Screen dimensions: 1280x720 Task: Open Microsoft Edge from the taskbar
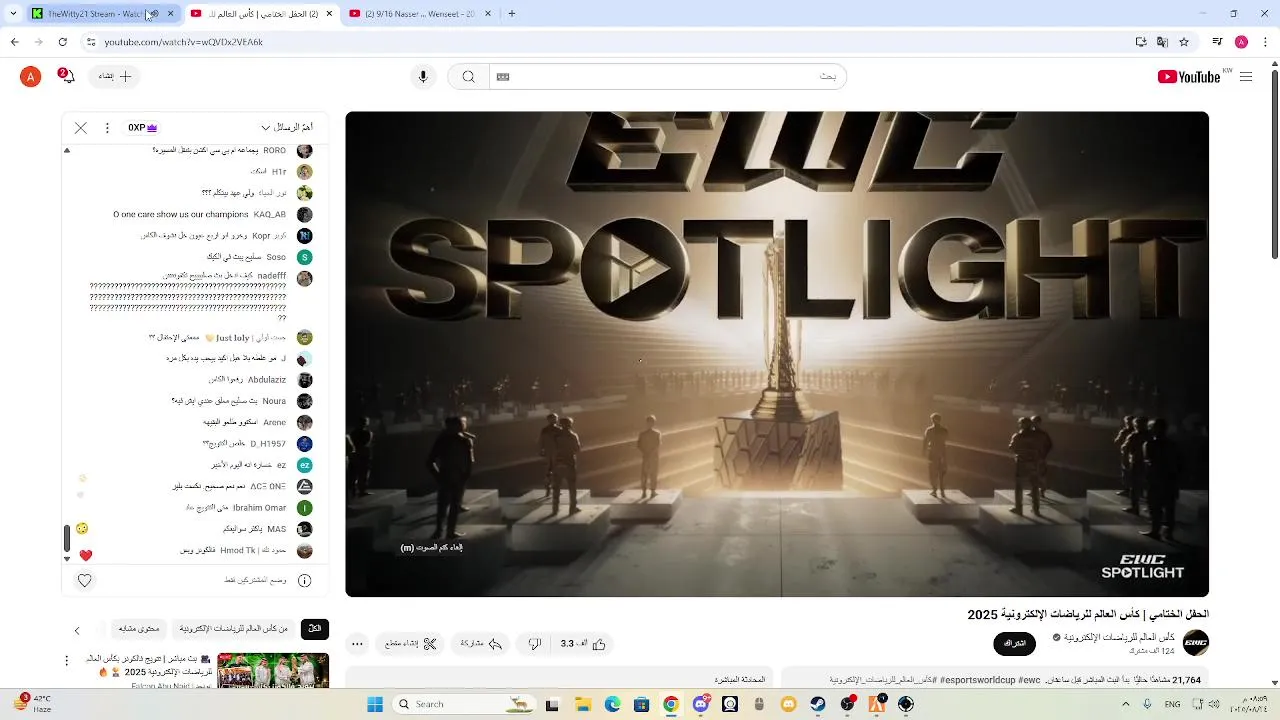[x=612, y=704]
